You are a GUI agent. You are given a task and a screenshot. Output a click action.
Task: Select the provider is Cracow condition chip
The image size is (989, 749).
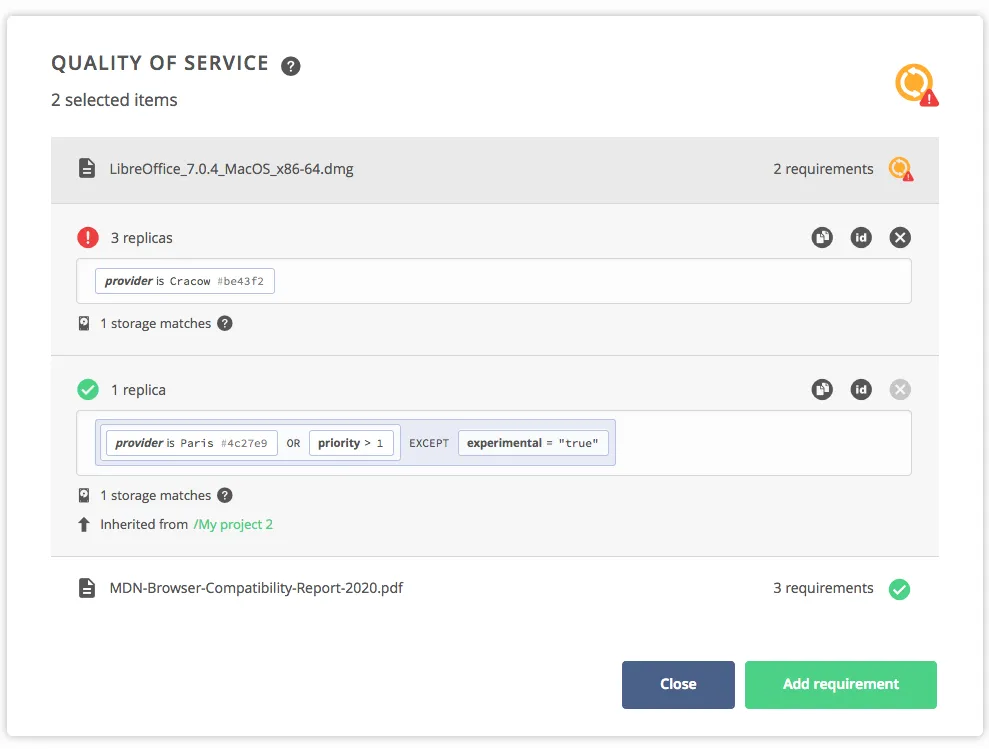(x=184, y=281)
